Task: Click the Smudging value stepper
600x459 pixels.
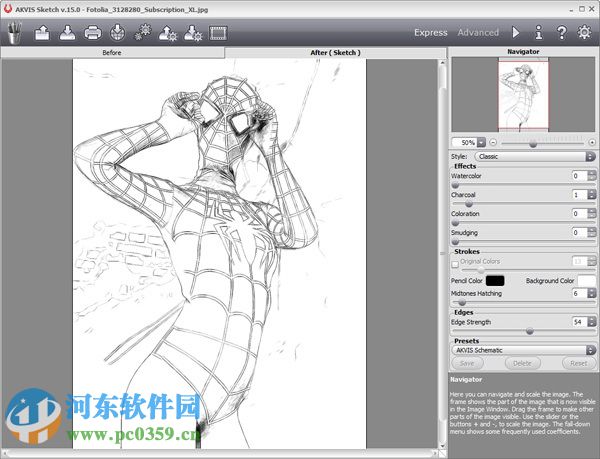Action: coord(592,232)
